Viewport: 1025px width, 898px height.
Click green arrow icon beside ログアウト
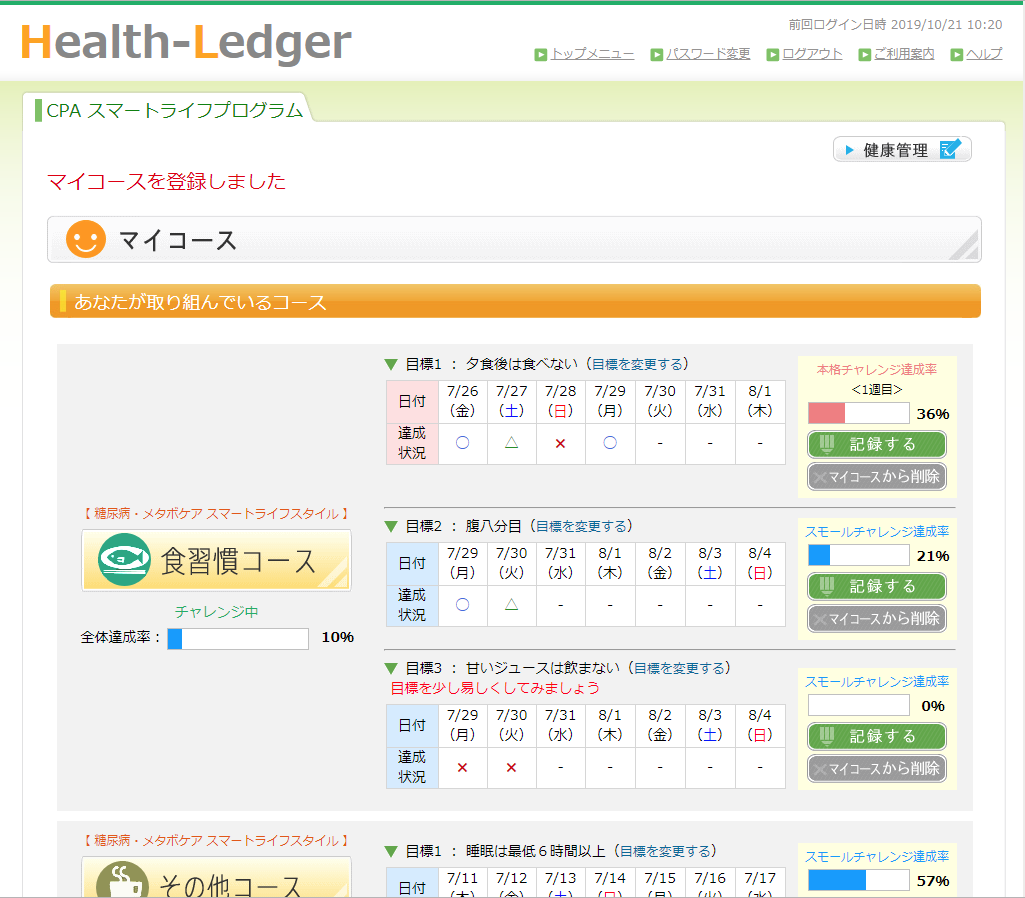click(x=773, y=55)
